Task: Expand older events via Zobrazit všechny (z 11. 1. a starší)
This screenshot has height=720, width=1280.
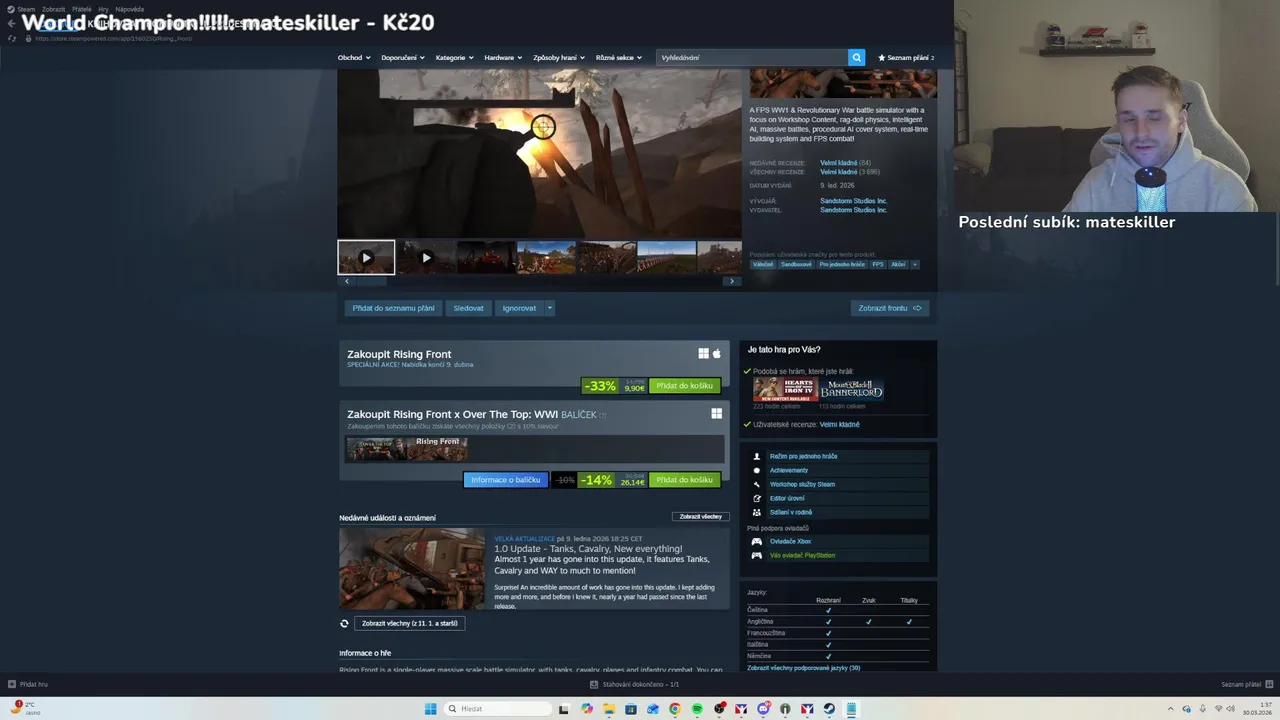Action: [409, 623]
